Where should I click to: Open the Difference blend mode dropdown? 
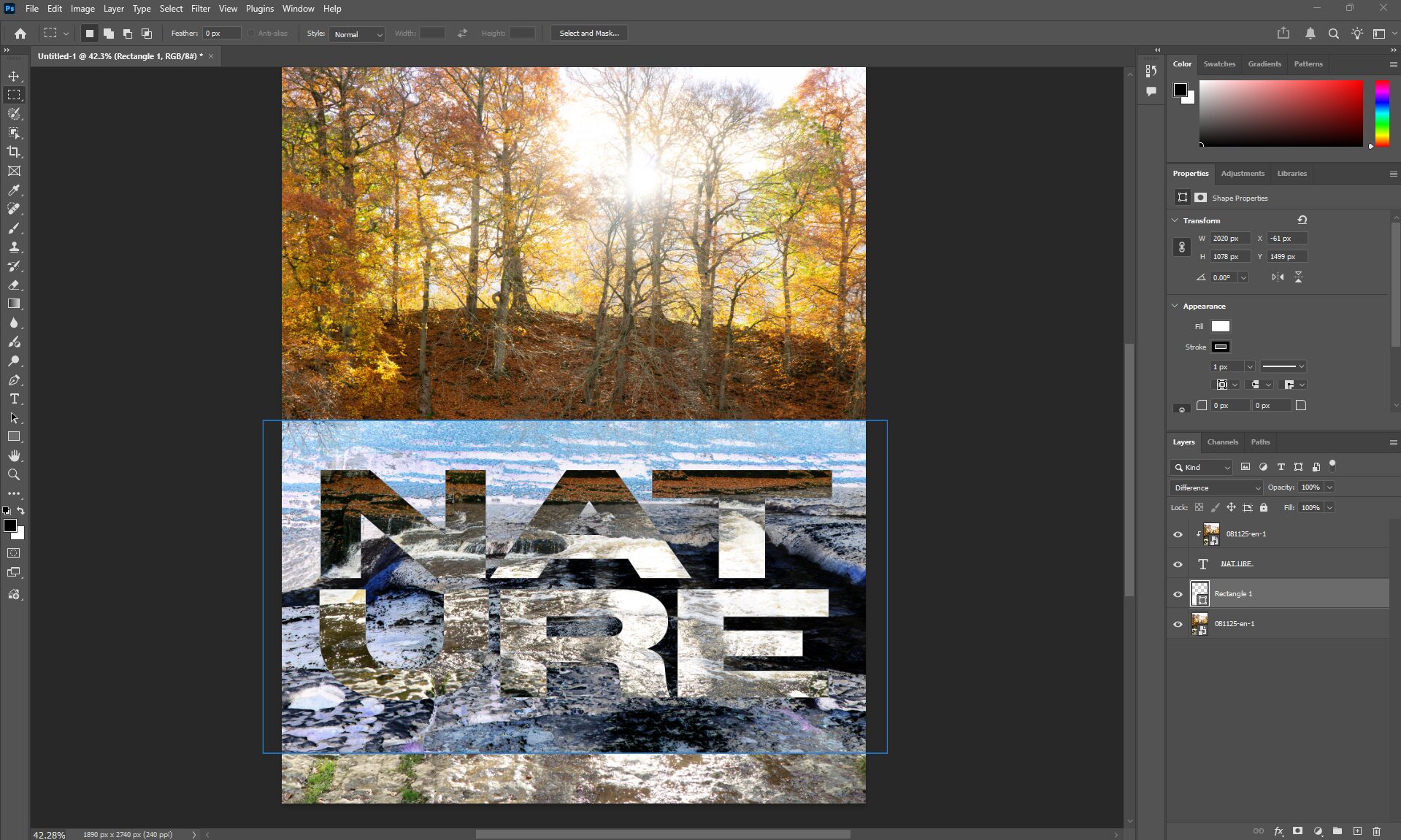[1216, 488]
